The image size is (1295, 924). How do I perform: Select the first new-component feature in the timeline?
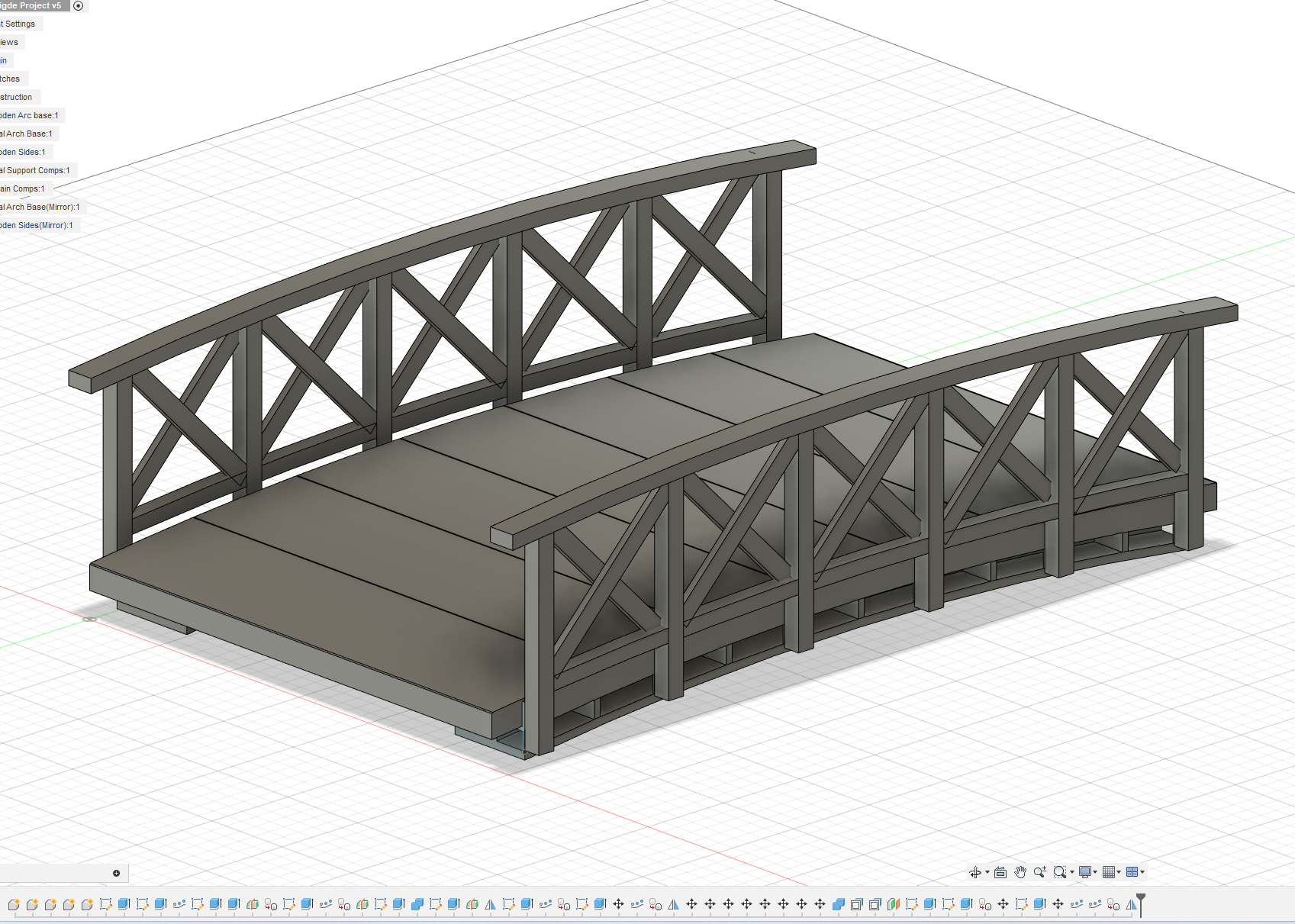point(14,904)
